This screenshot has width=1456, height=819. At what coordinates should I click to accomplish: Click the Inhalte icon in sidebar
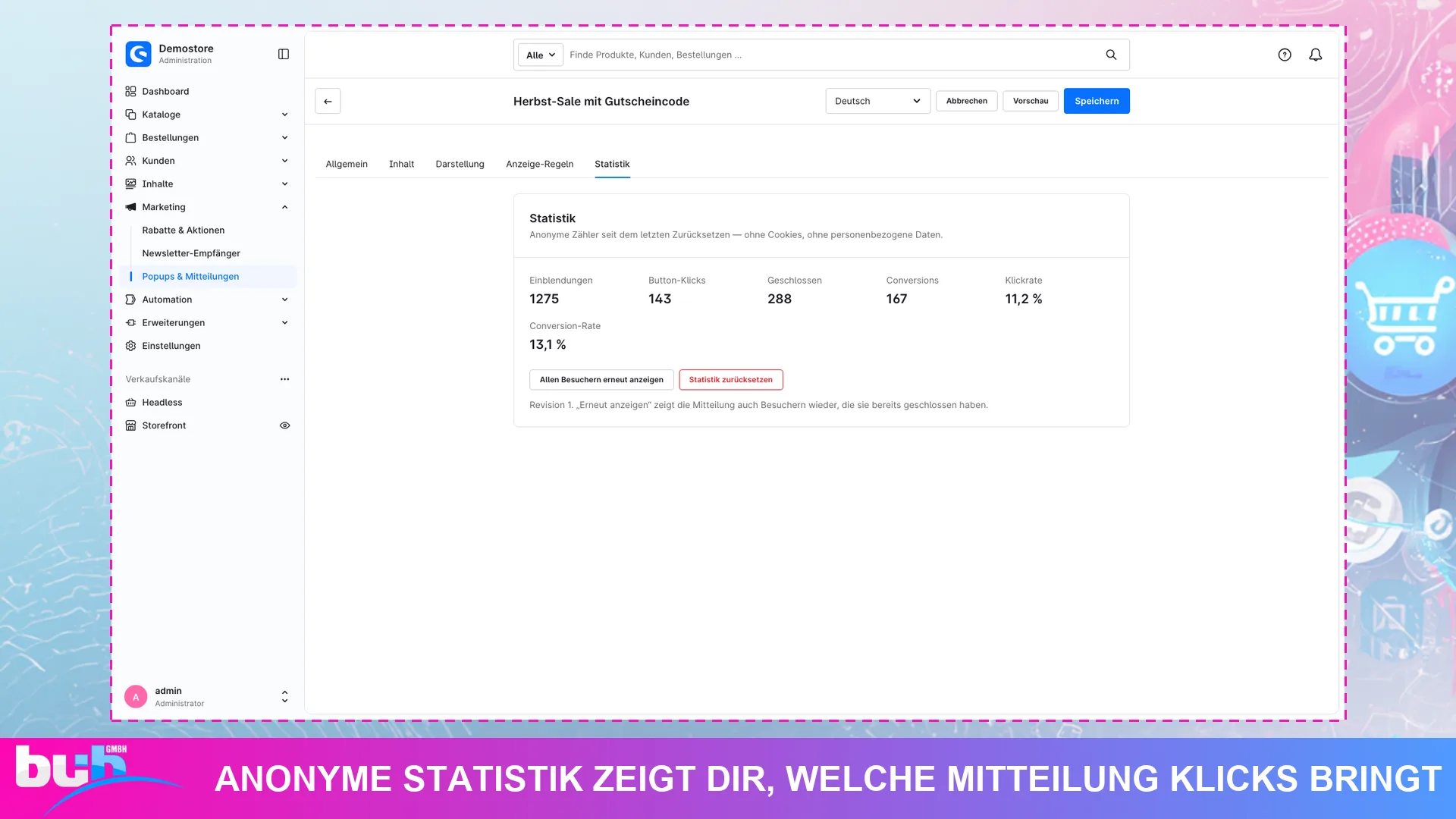click(130, 184)
